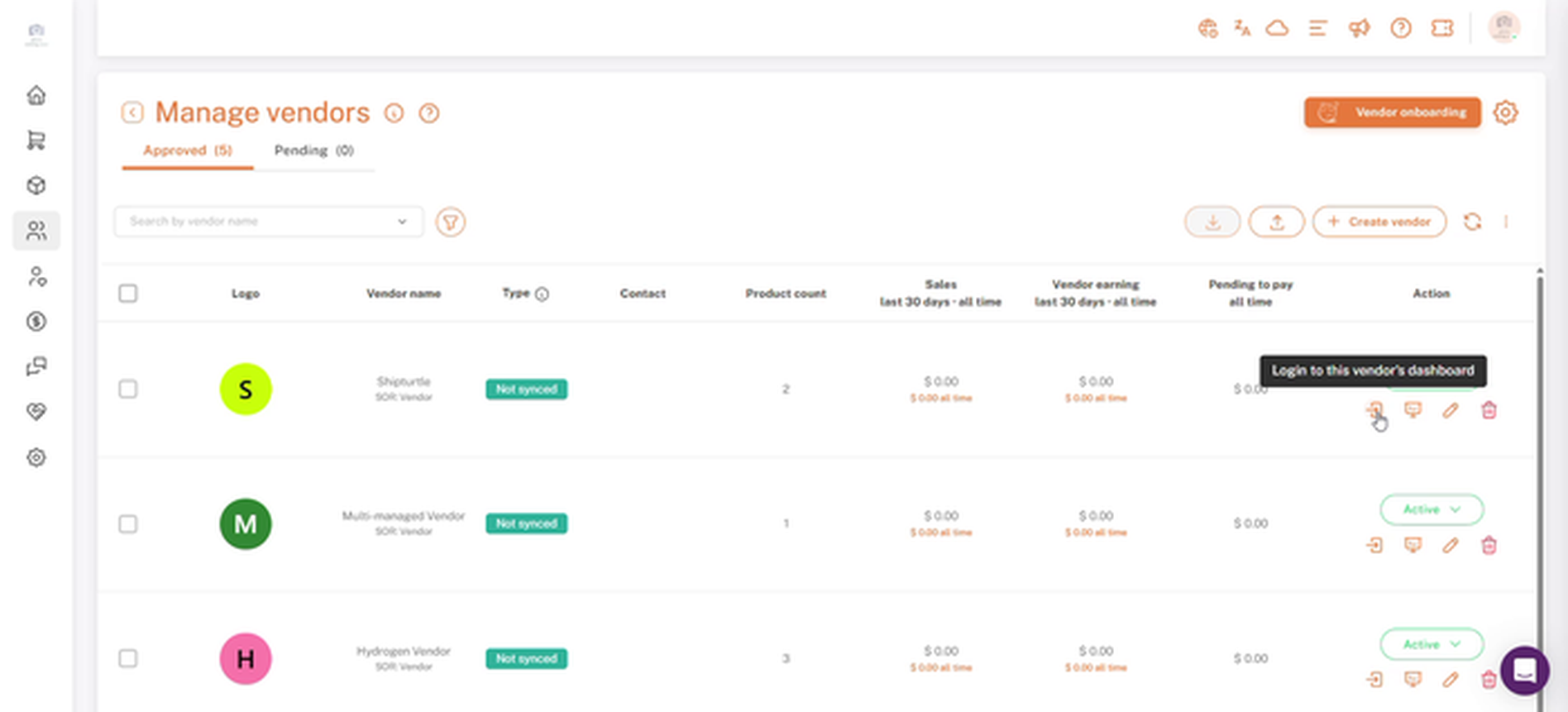
Task: Open the chat support widget bubble
Action: tap(1525, 671)
